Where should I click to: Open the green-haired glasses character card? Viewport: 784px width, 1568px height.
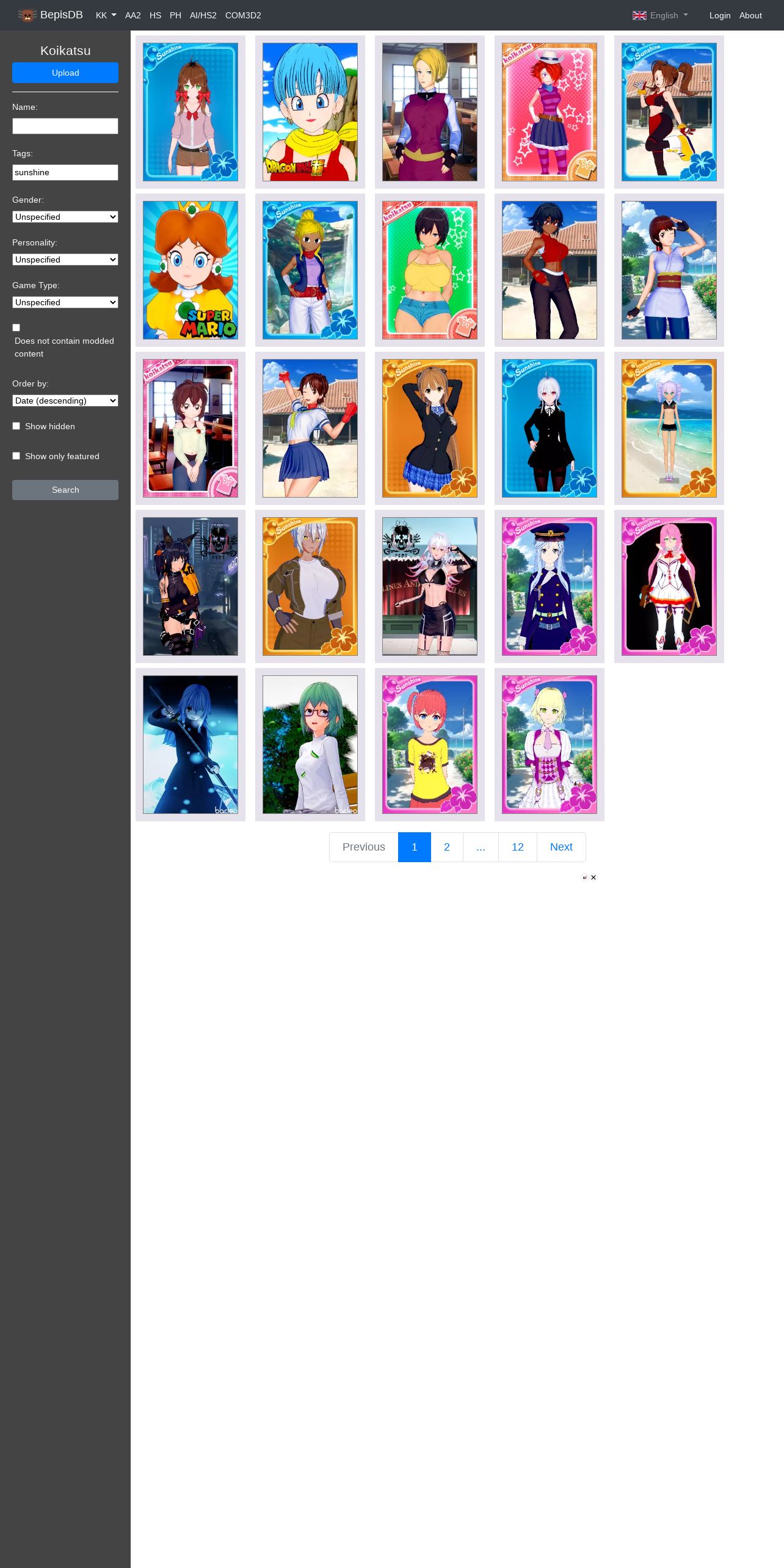(x=310, y=744)
